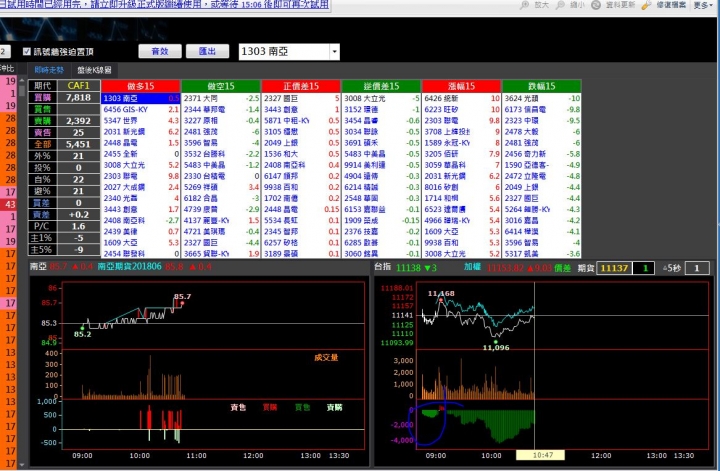Select the 9914 row in 逆價差15 list
The width and height of the screenshot is (720, 471).
[x=381, y=165]
